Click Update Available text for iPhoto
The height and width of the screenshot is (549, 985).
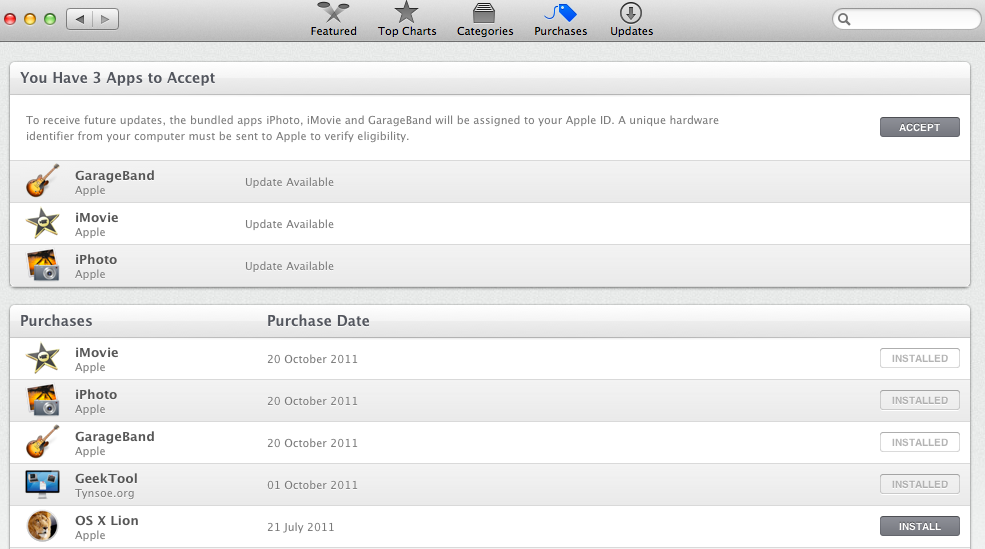[289, 266]
